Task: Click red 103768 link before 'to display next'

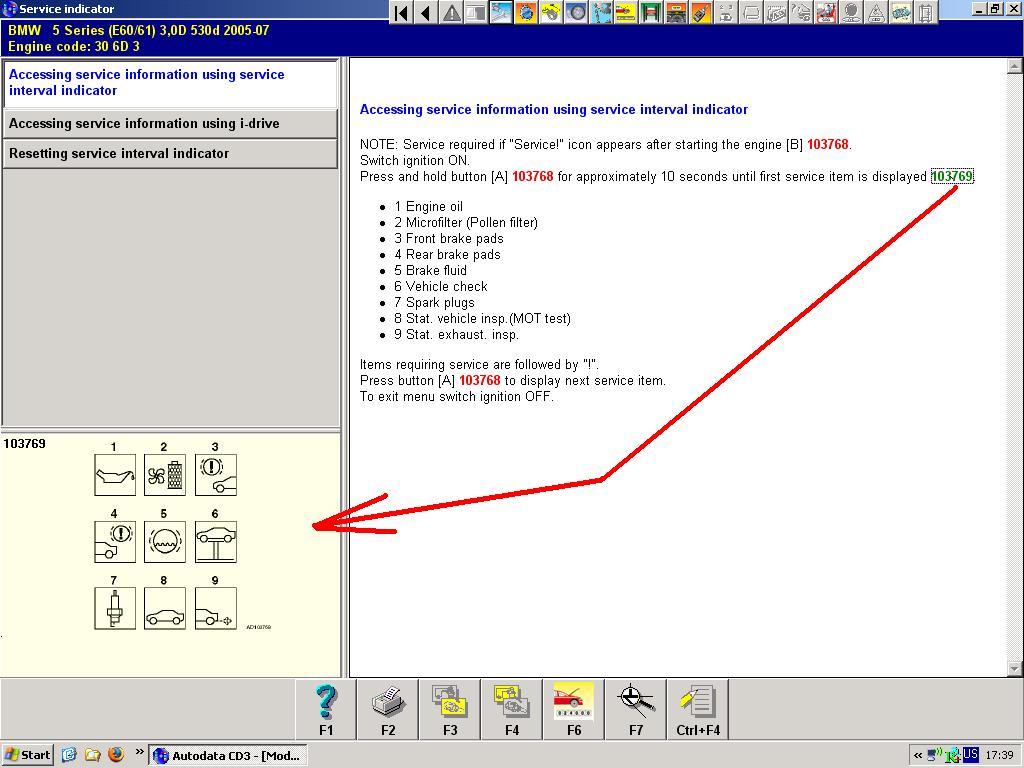Action: [480, 380]
